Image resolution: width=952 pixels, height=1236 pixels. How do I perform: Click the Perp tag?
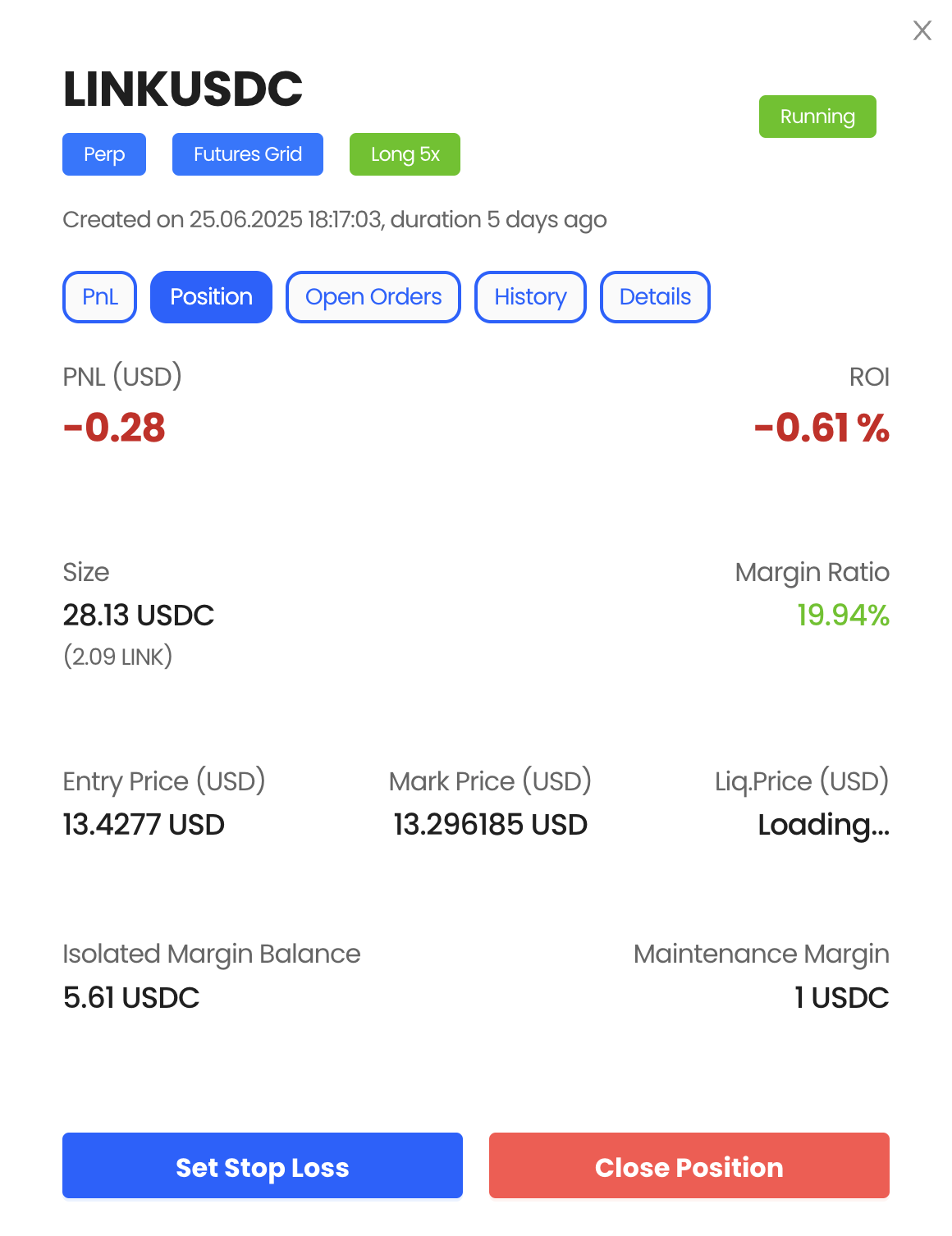104,154
